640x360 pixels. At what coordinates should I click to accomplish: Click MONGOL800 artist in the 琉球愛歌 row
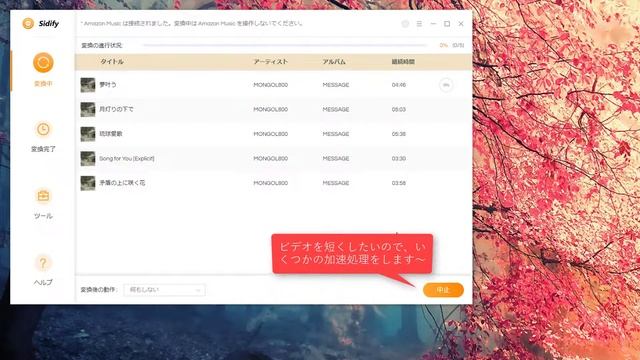(271, 134)
